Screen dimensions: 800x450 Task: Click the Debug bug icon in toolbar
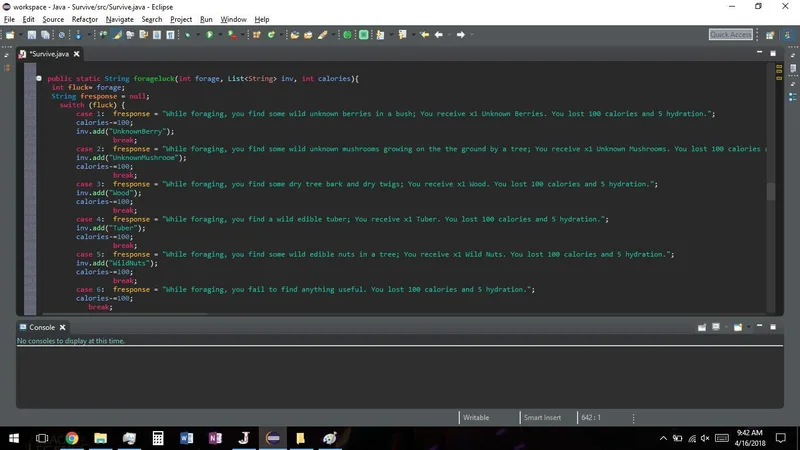click(x=188, y=35)
